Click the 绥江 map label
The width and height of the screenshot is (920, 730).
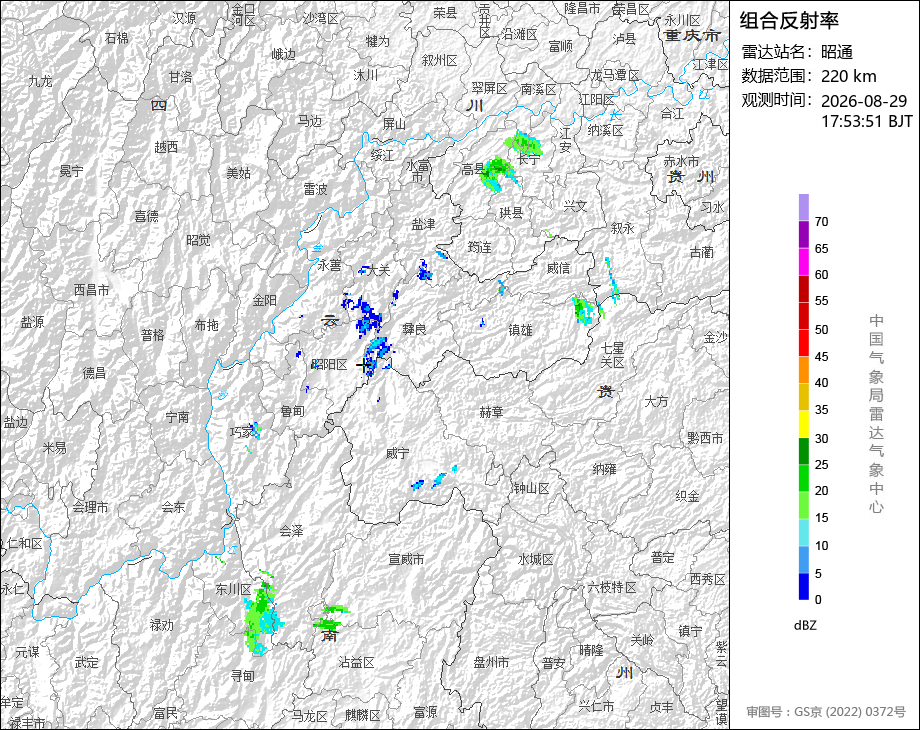click(x=382, y=156)
